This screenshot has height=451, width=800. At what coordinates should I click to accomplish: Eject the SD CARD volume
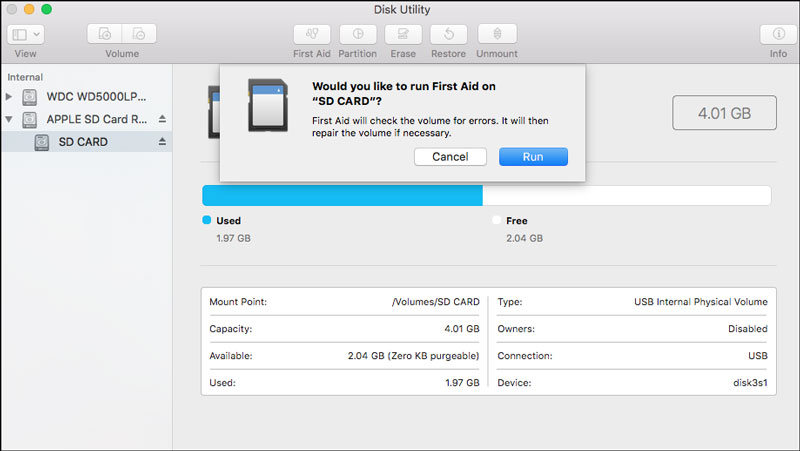pyautogui.click(x=162, y=142)
